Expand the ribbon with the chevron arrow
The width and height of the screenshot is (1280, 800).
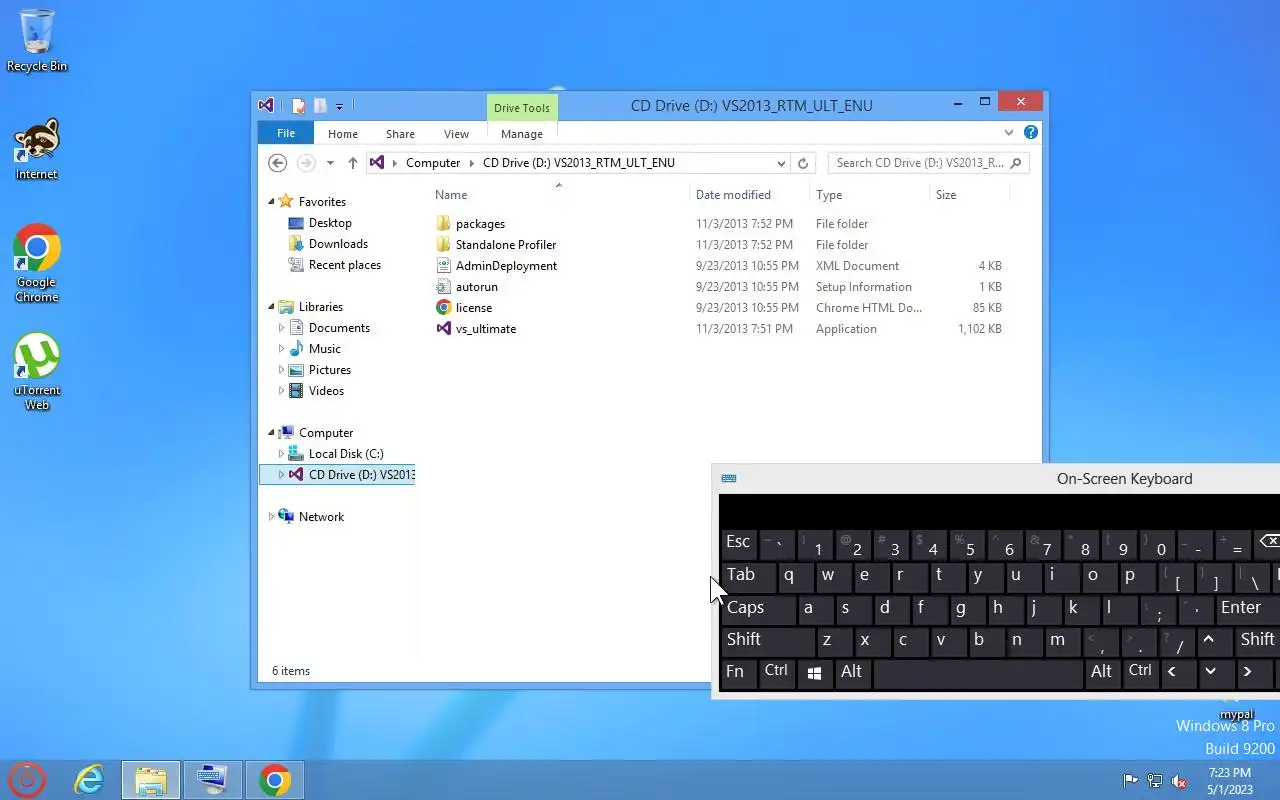pos(1009,132)
